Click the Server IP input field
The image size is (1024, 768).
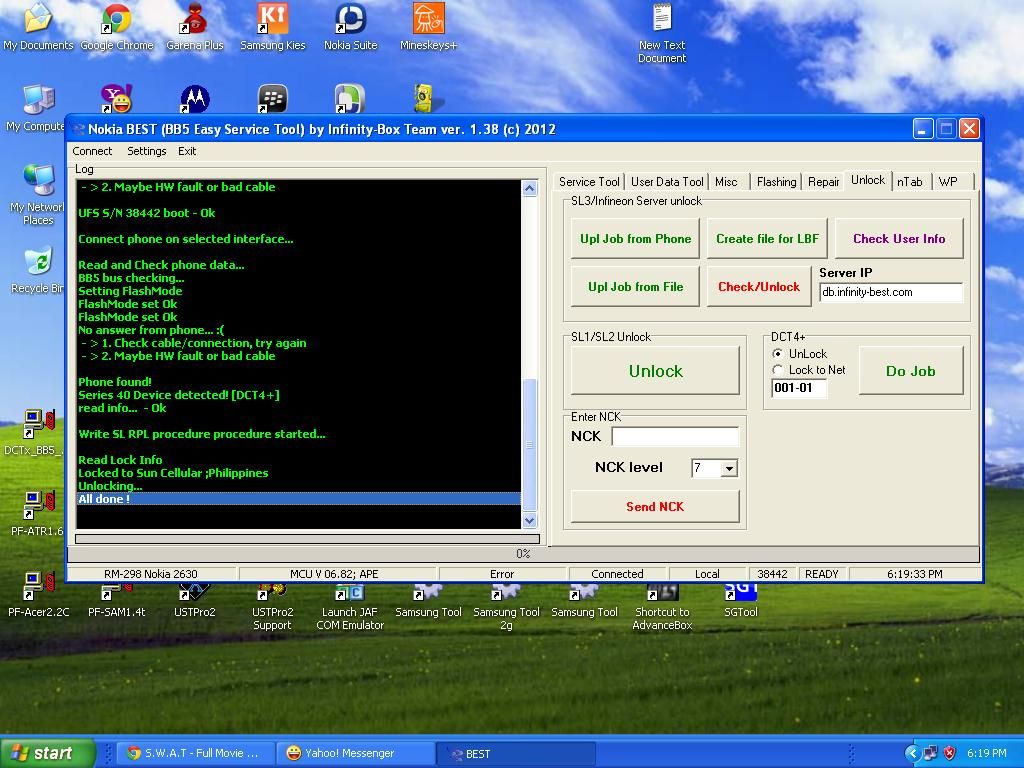[890, 292]
